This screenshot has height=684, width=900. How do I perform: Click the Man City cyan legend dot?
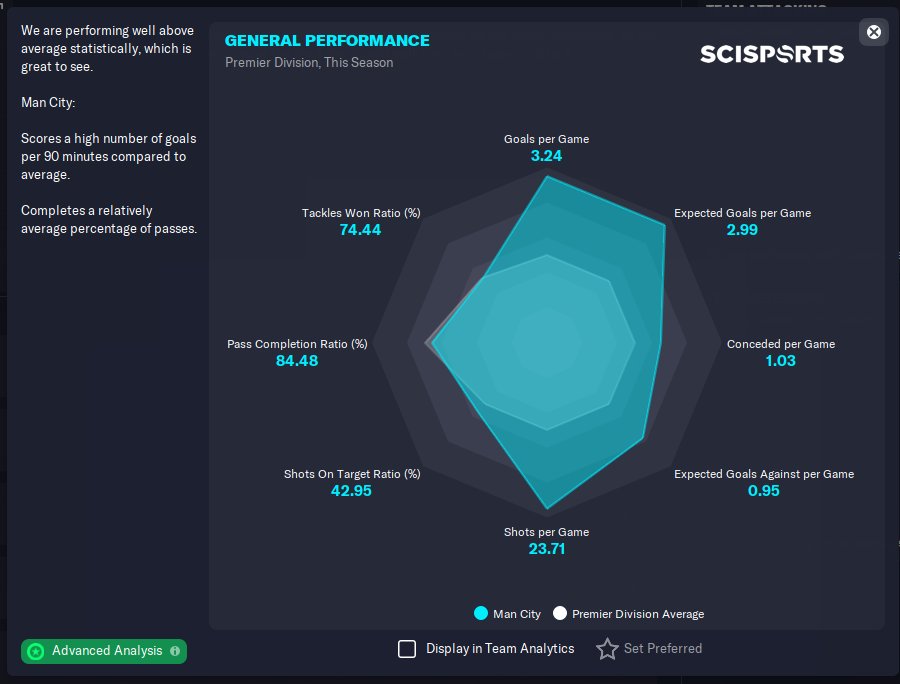[x=481, y=613]
